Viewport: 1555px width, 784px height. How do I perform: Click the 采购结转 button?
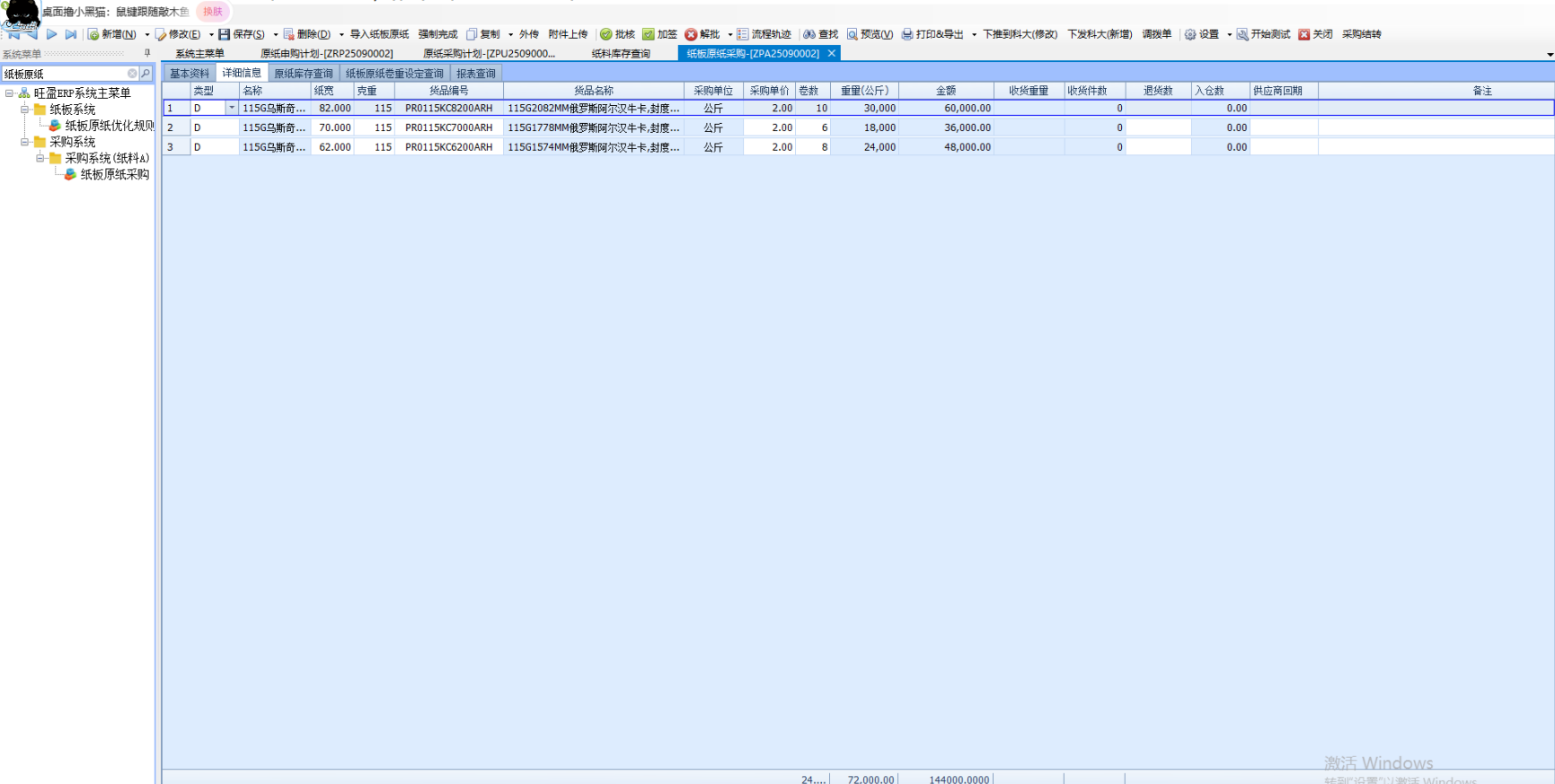[1362, 34]
